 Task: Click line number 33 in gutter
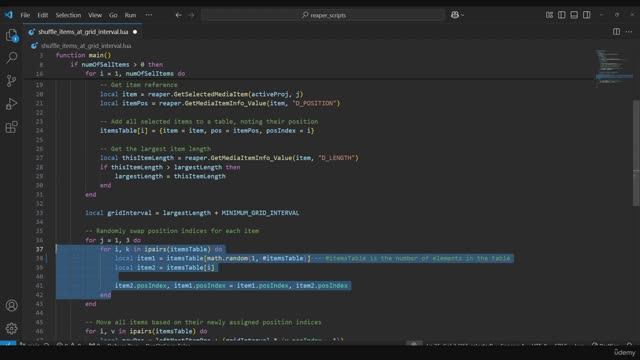[39, 213]
